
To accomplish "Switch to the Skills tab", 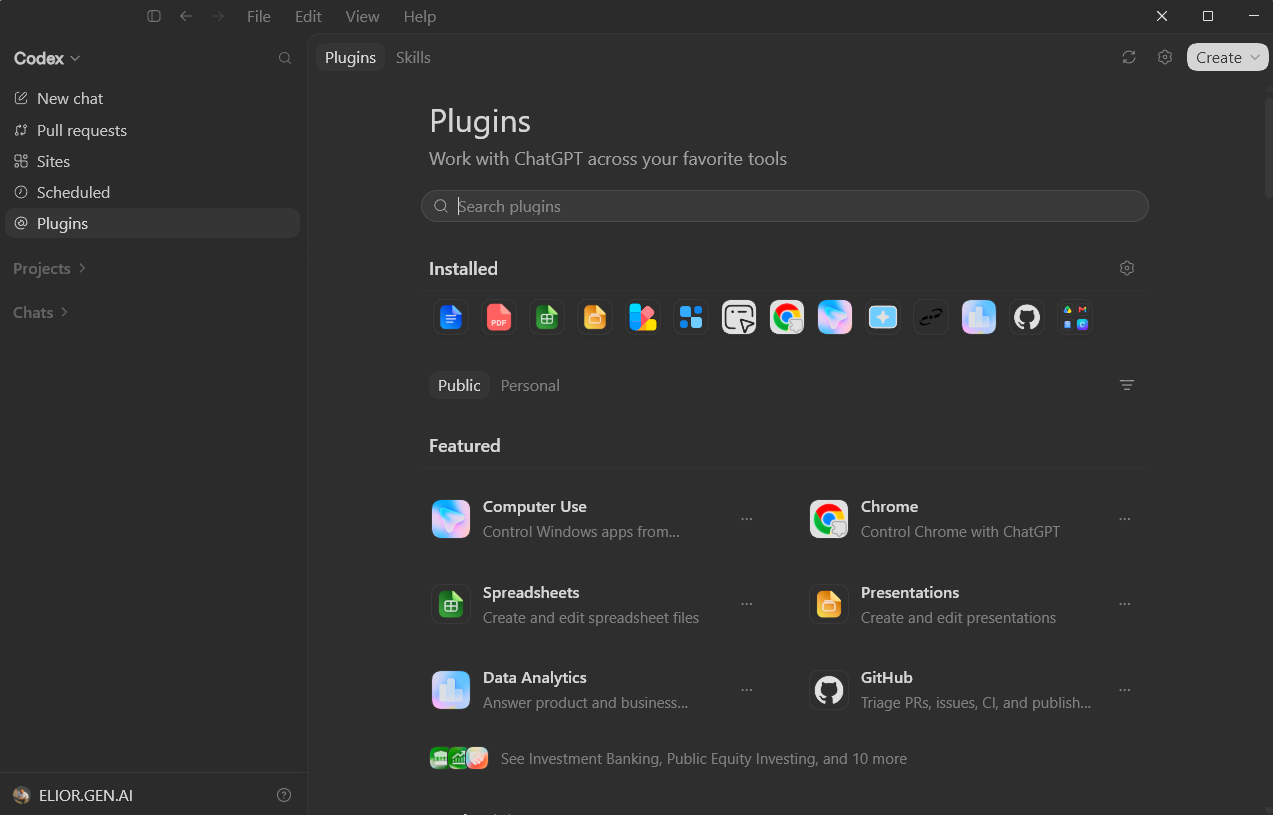I will pyautogui.click(x=413, y=57).
